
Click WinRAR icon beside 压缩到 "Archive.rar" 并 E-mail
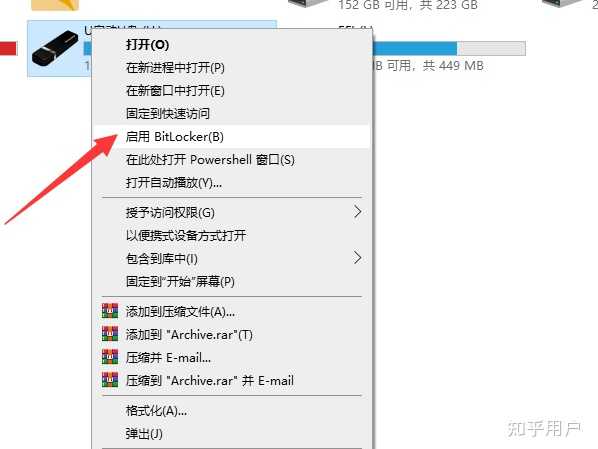pyautogui.click(x=110, y=380)
